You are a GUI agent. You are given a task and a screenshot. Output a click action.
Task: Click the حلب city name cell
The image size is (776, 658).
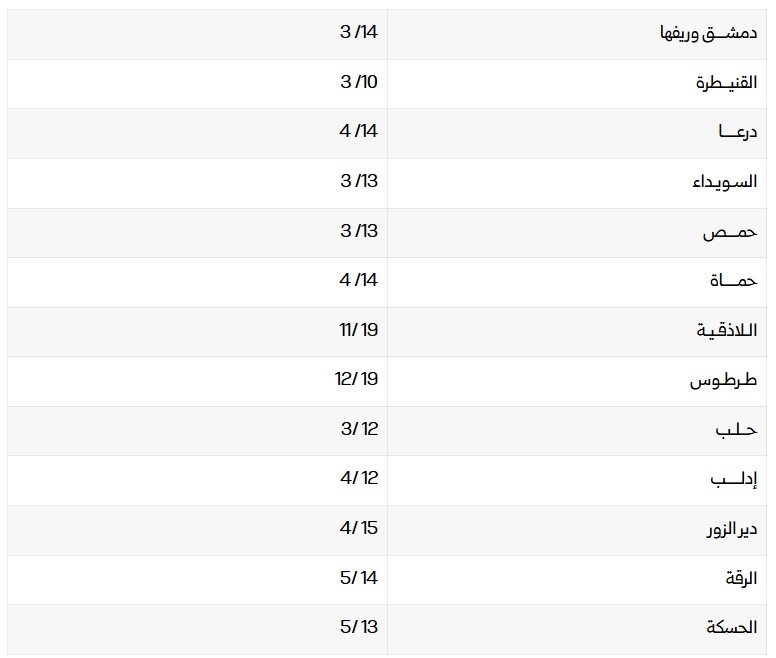[x=736, y=430]
